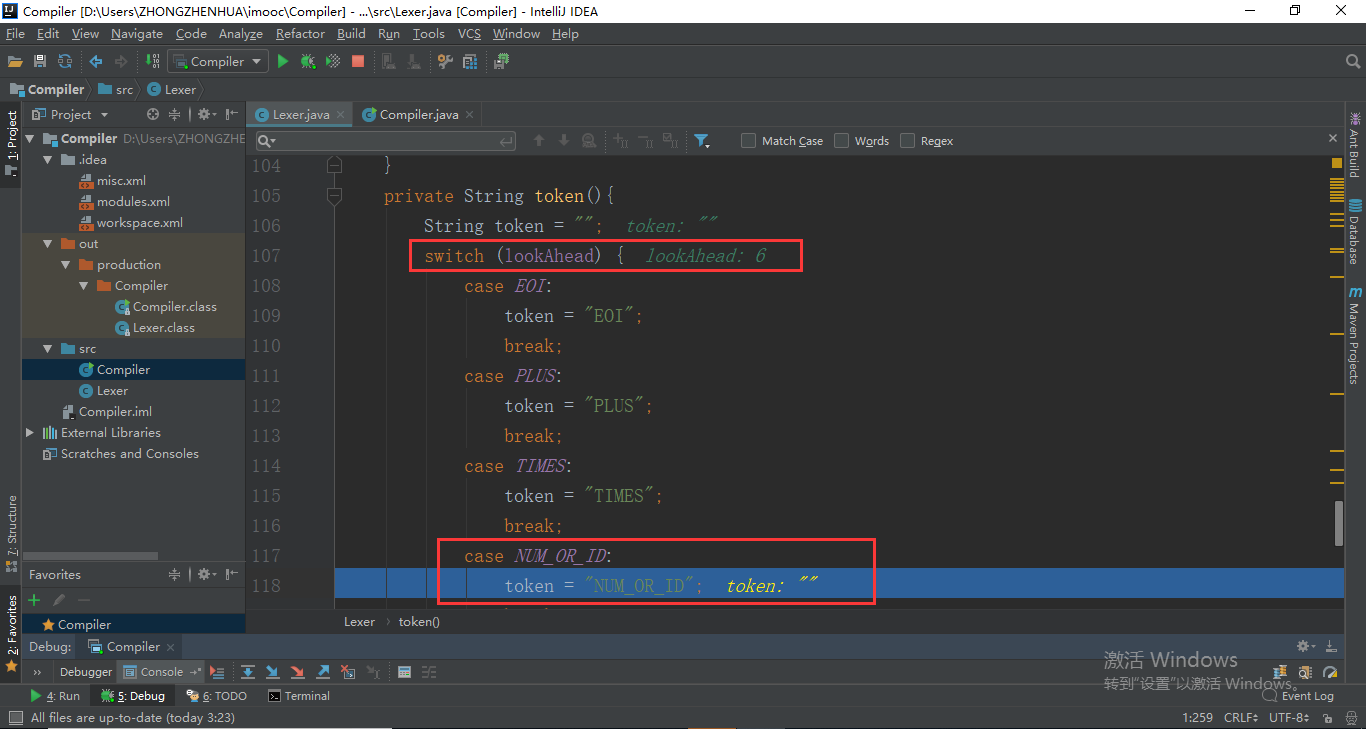
Task: Collapse the .idea folder
Action: click(x=48, y=160)
